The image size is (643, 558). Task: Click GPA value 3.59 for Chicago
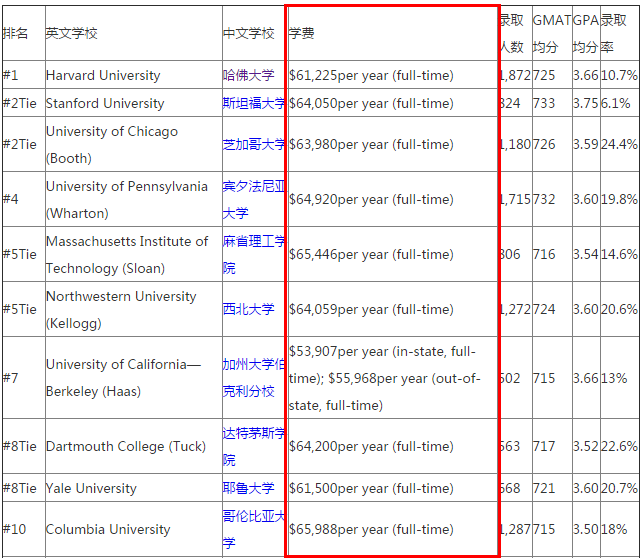586,144
